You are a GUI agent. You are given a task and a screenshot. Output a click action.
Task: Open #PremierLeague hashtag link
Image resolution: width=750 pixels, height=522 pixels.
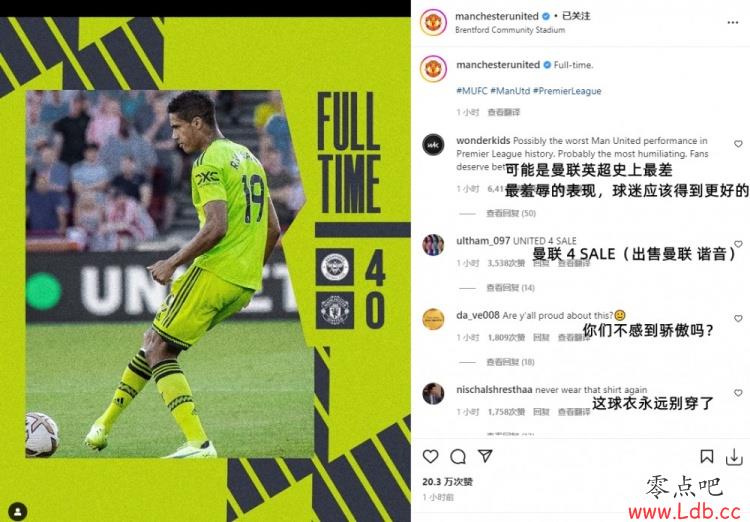tap(567, 91)
